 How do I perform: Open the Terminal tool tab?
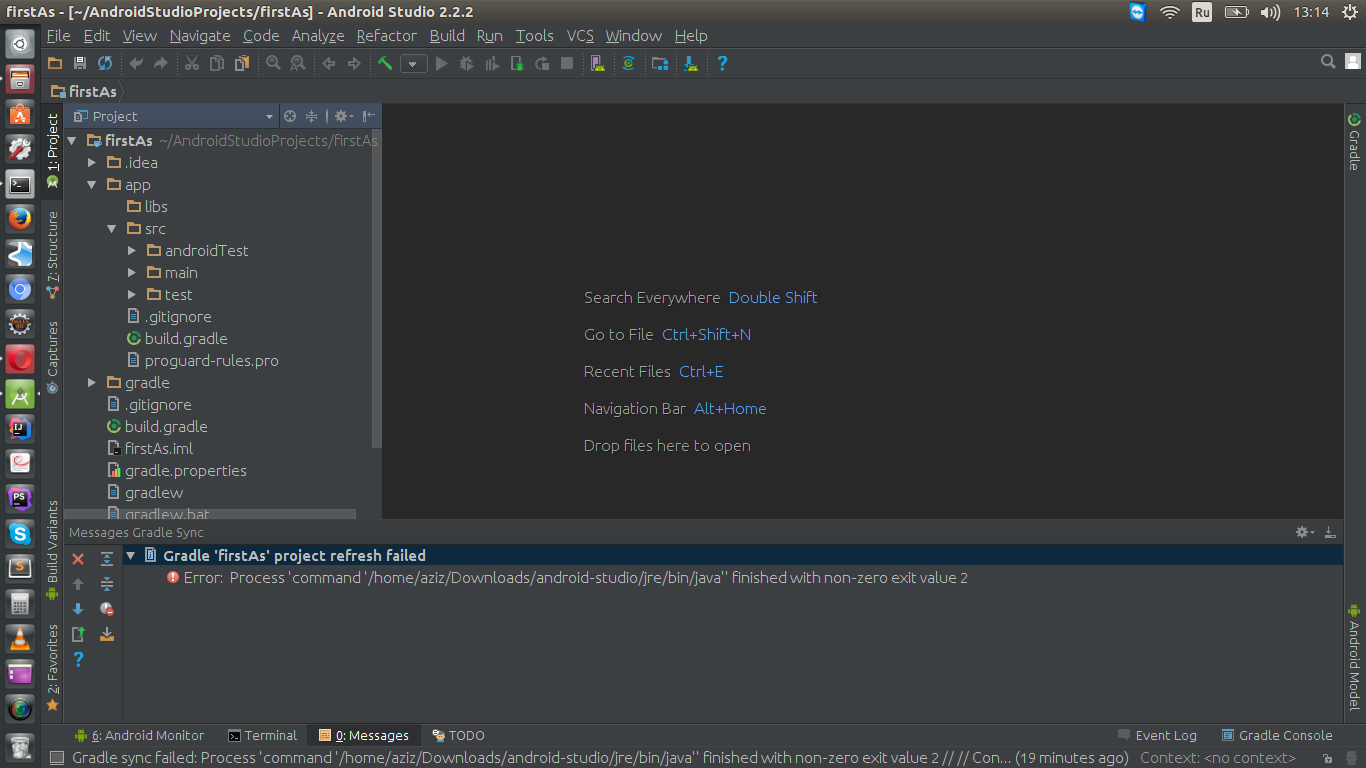click(x=262, y=735)
